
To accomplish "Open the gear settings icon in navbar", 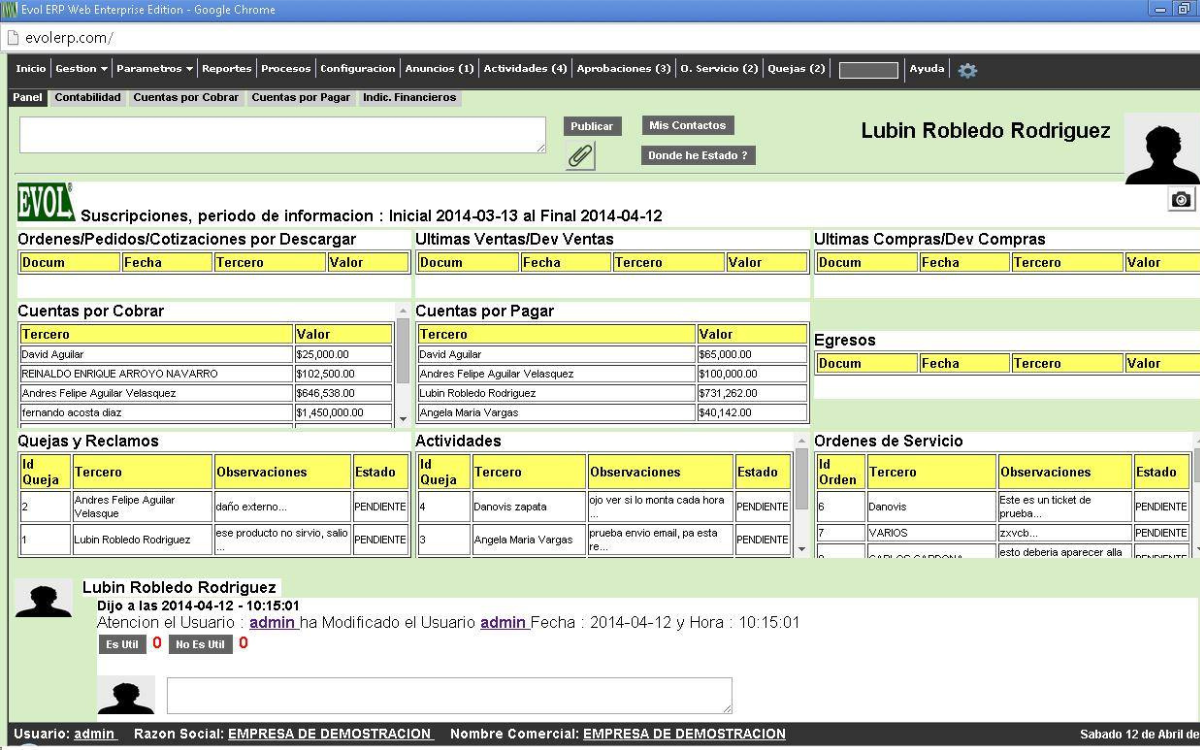I will tap(967, 70).
